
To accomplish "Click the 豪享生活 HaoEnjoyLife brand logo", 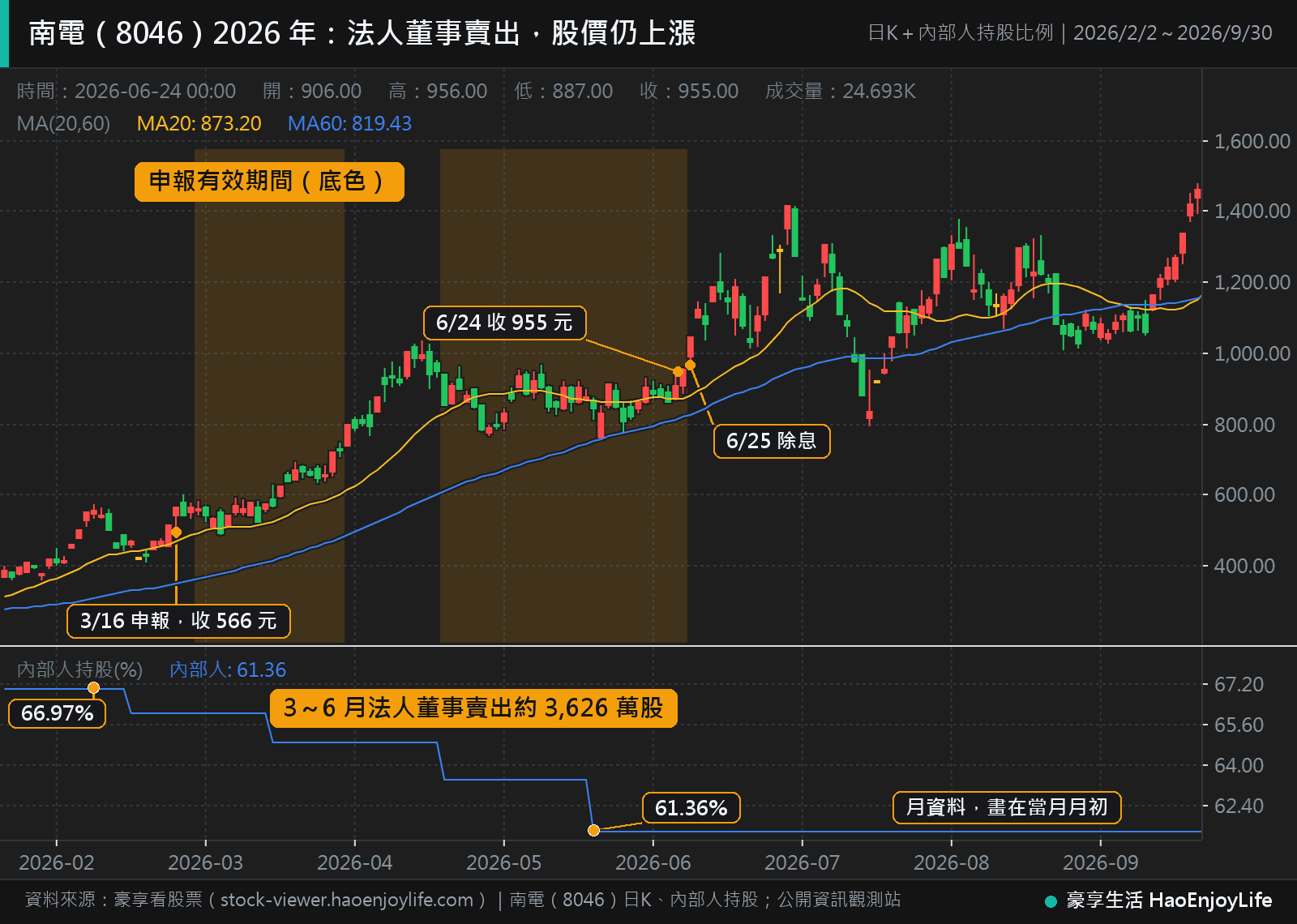I will (x=1158, y=900).
